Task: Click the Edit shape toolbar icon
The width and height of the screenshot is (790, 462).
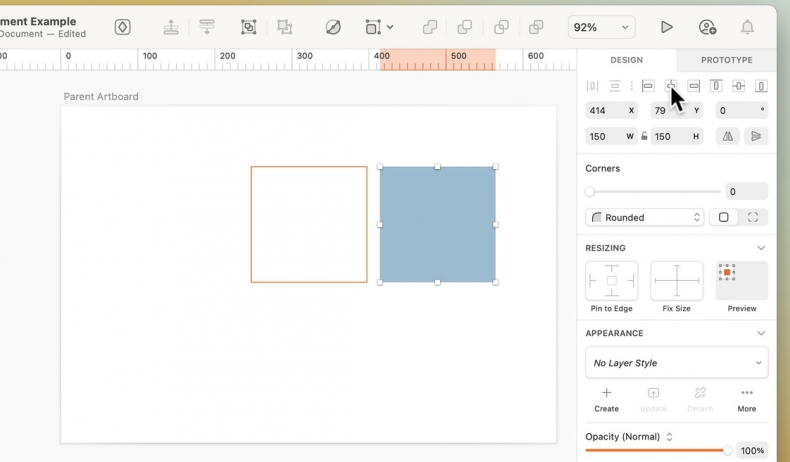Action: tap(333, 27)
